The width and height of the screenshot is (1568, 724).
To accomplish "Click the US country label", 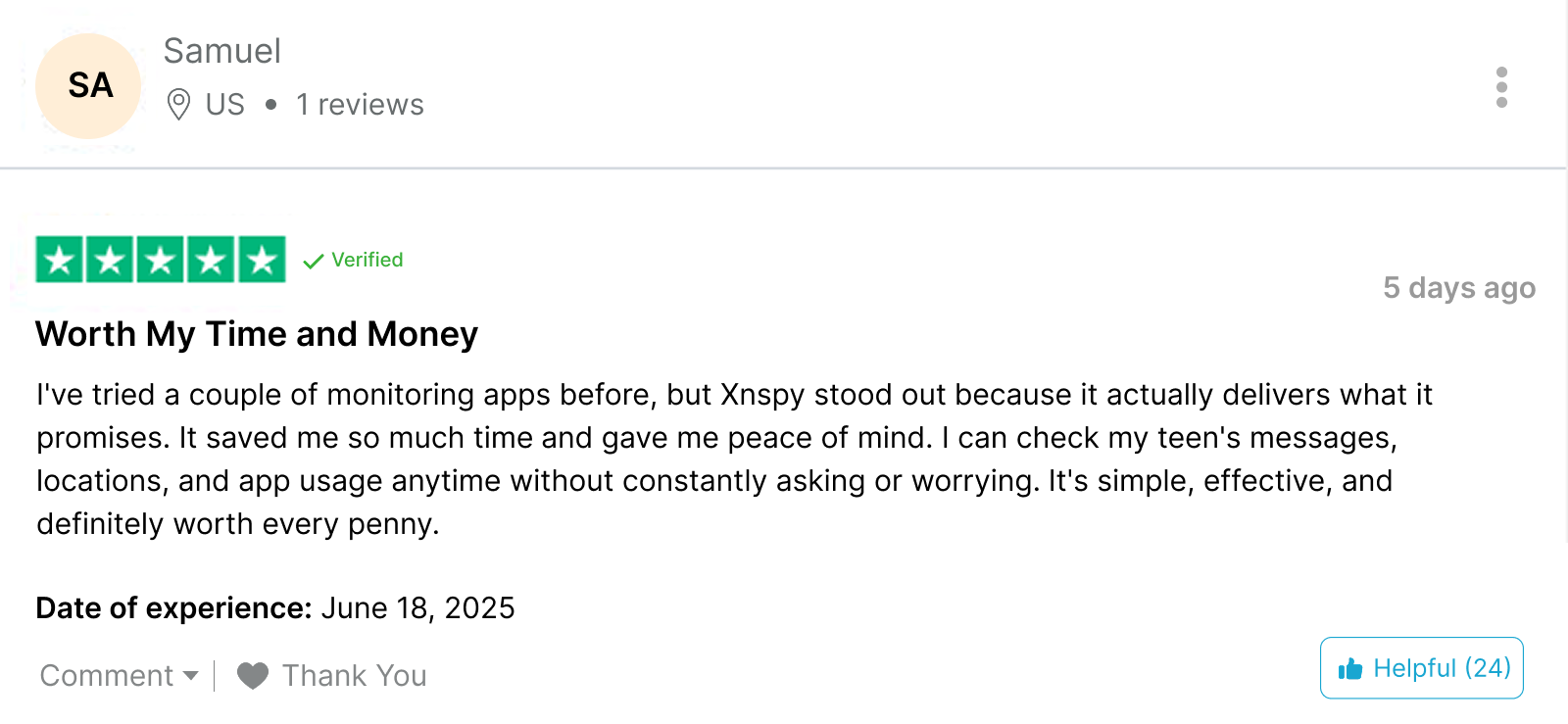I will (225, 104).
